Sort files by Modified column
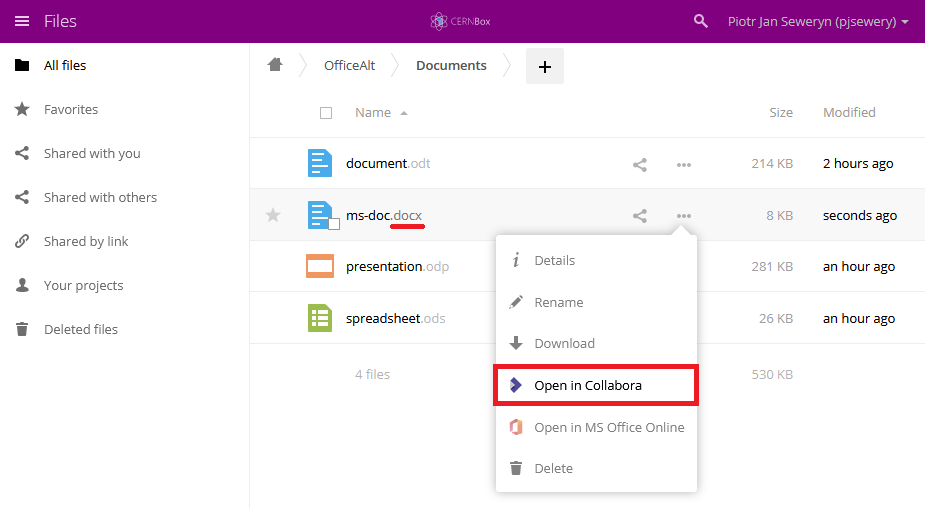This screenshot has height=508, width=925. point(849,113)
